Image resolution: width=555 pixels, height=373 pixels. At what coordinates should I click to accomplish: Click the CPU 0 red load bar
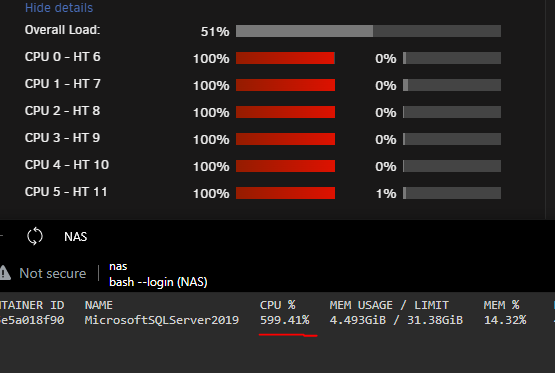[285, 58]
